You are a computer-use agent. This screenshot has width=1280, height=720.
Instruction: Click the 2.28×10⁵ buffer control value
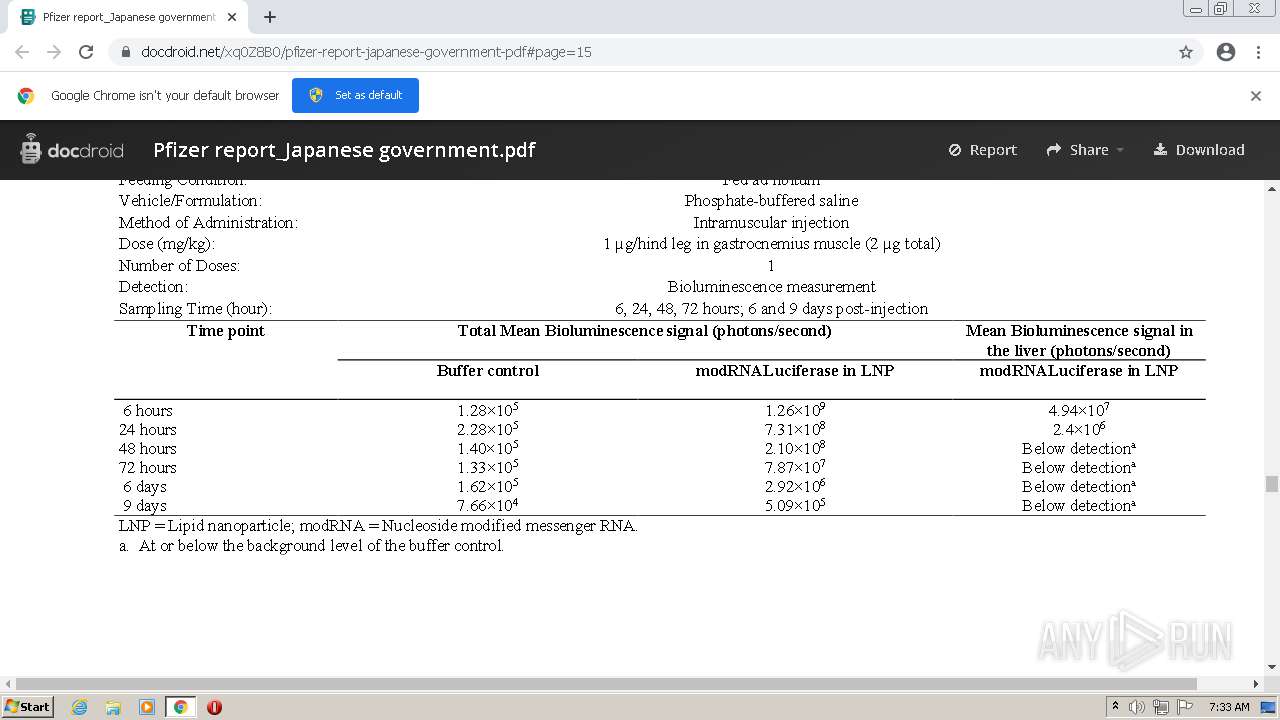point(488,429)
